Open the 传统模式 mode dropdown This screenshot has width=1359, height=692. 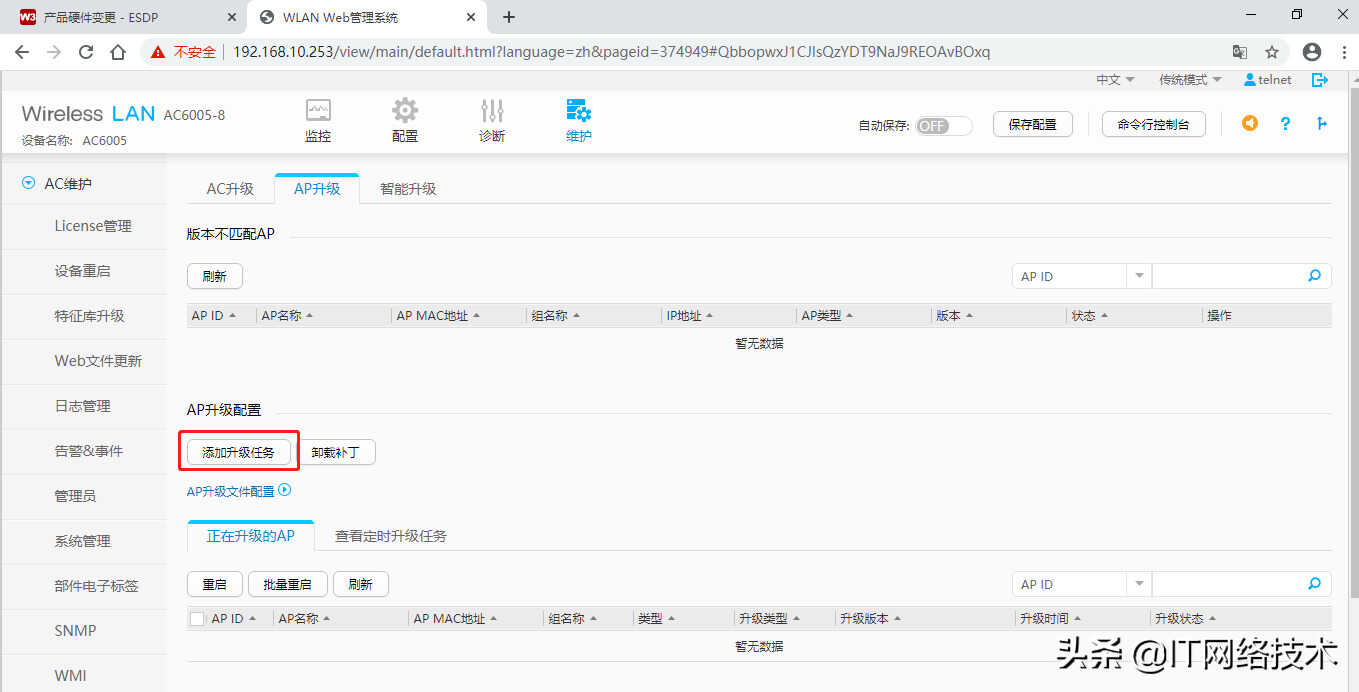(1190, 80)
